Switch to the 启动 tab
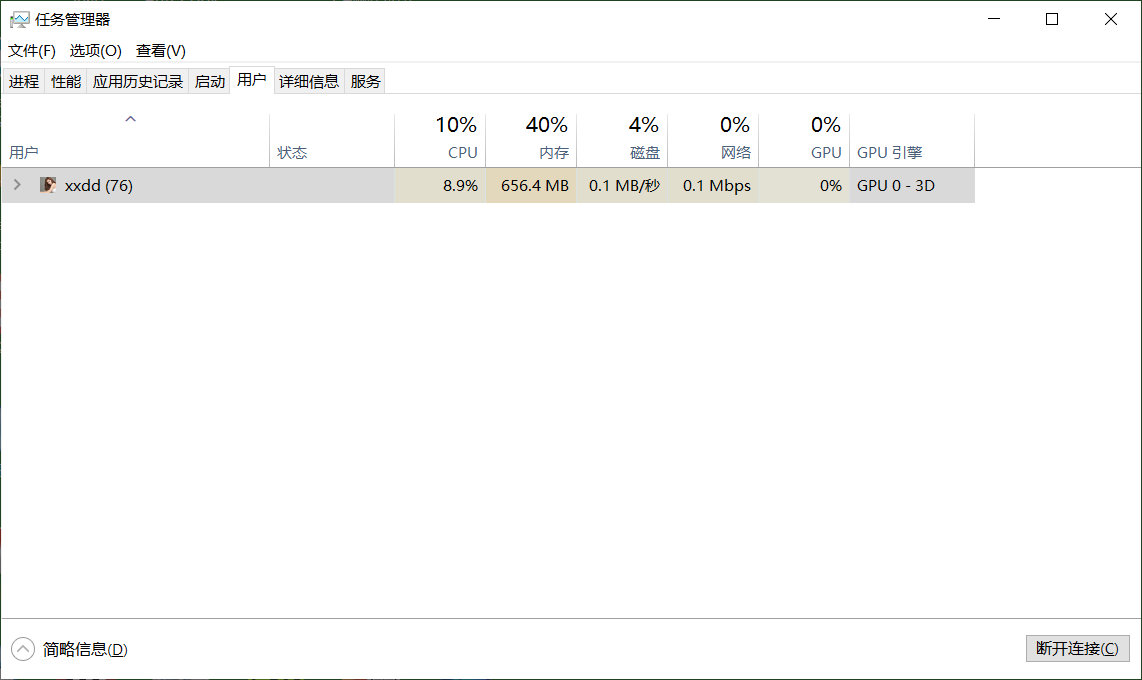This screenshot has width=1142, height=680. coord(209,81)
